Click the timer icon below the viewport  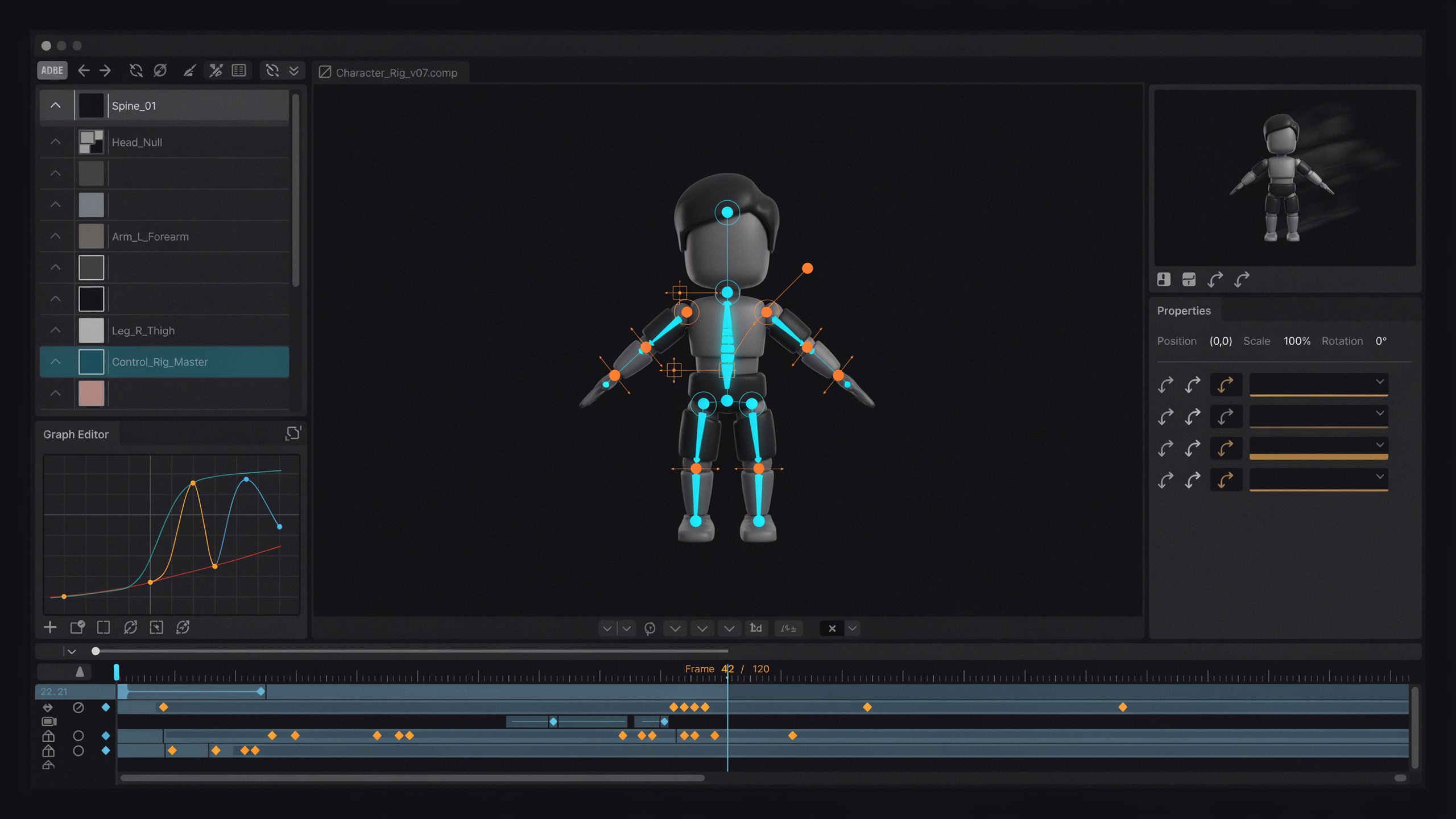(650, 628)
